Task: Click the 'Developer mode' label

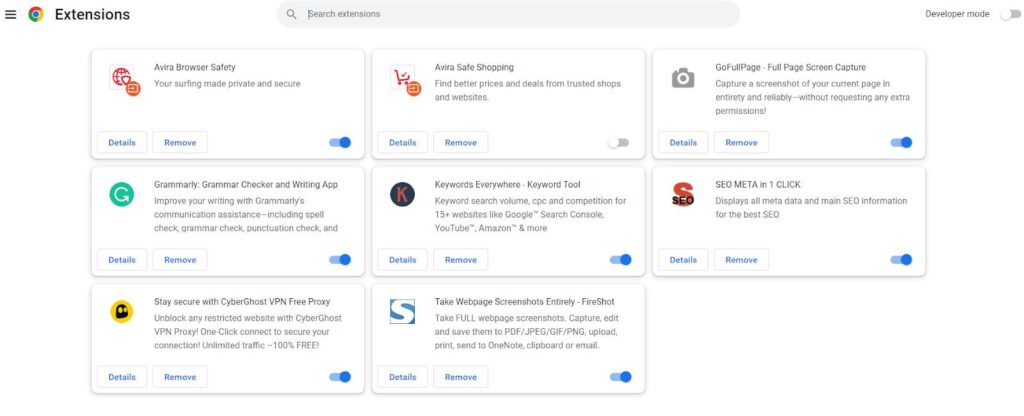Action: (957, 14)
